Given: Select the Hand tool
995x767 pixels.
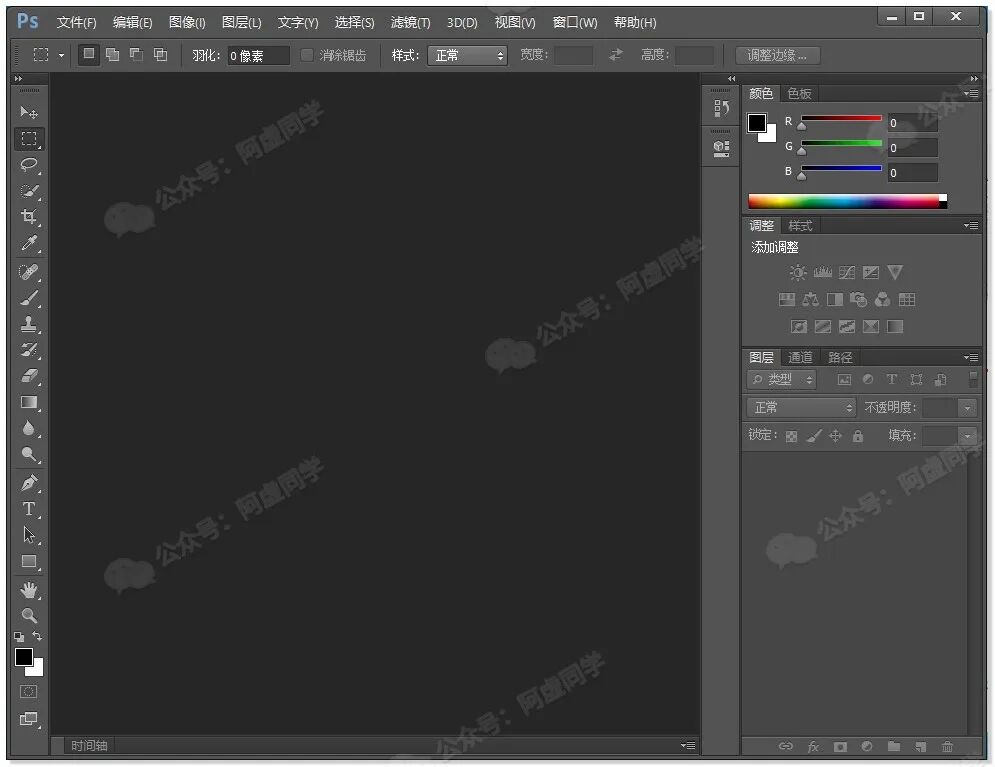Looking at the screenshot, I should (29, 590).
